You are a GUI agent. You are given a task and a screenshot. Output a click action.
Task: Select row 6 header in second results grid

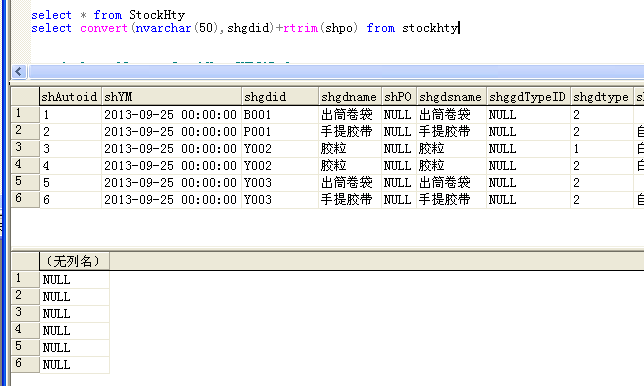pyautogui.click(x=25, y=364)
